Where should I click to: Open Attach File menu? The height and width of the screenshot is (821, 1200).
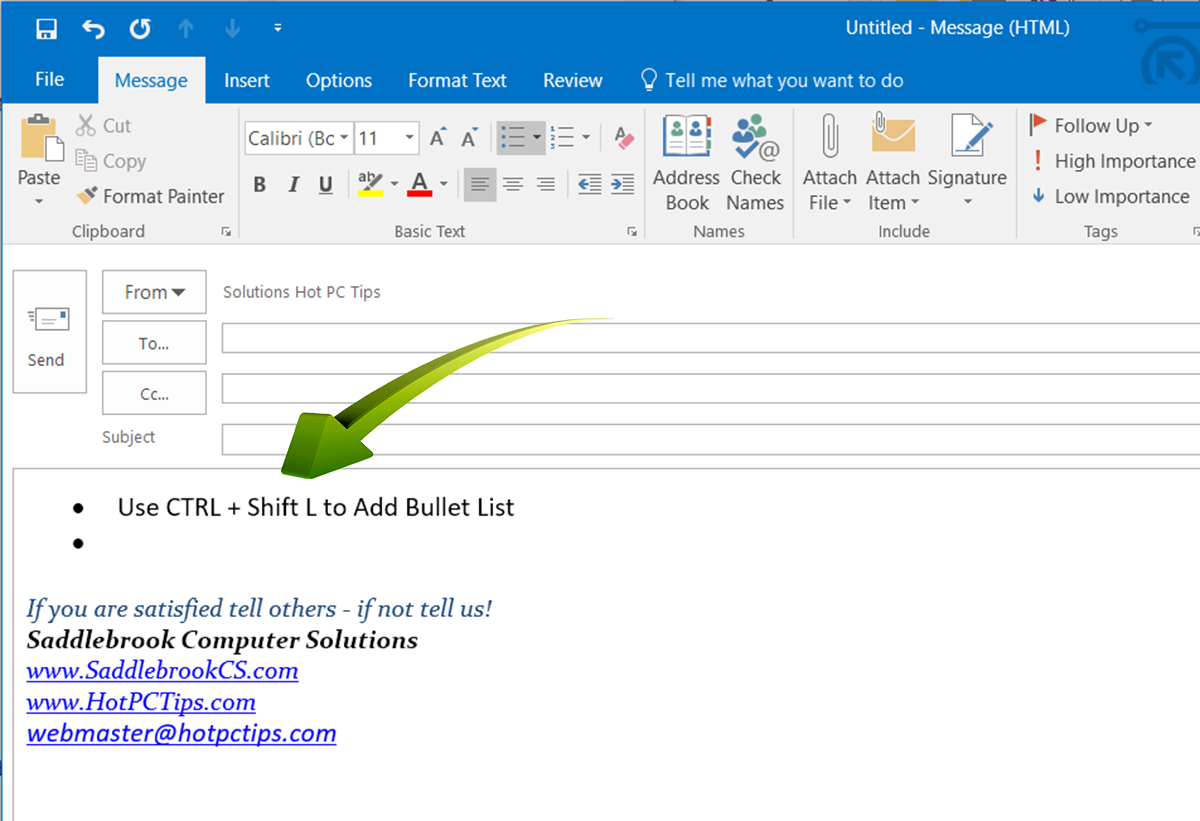coord(829,162)
